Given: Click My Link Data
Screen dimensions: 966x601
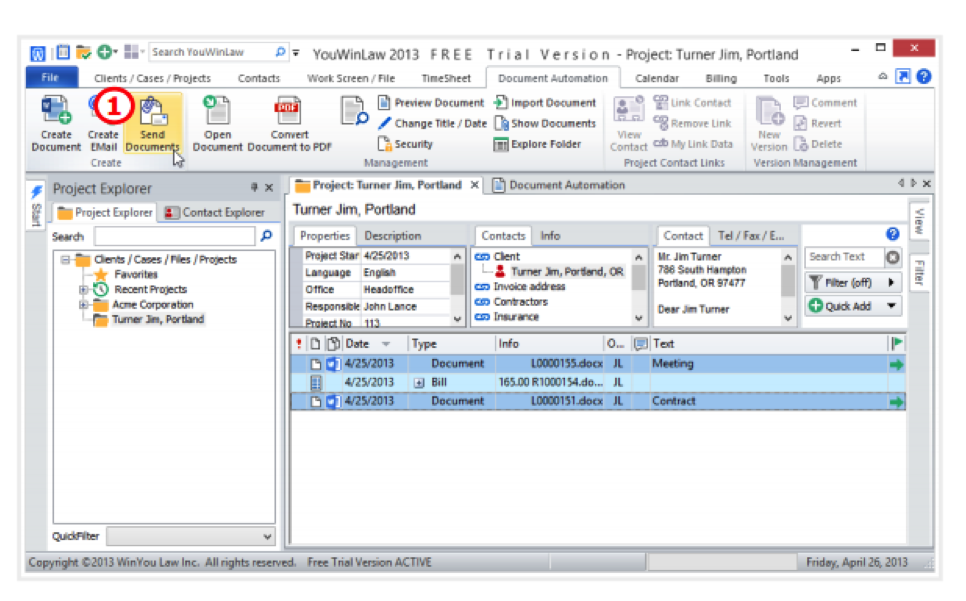Looking at the screenshot, I should point(693,144).
